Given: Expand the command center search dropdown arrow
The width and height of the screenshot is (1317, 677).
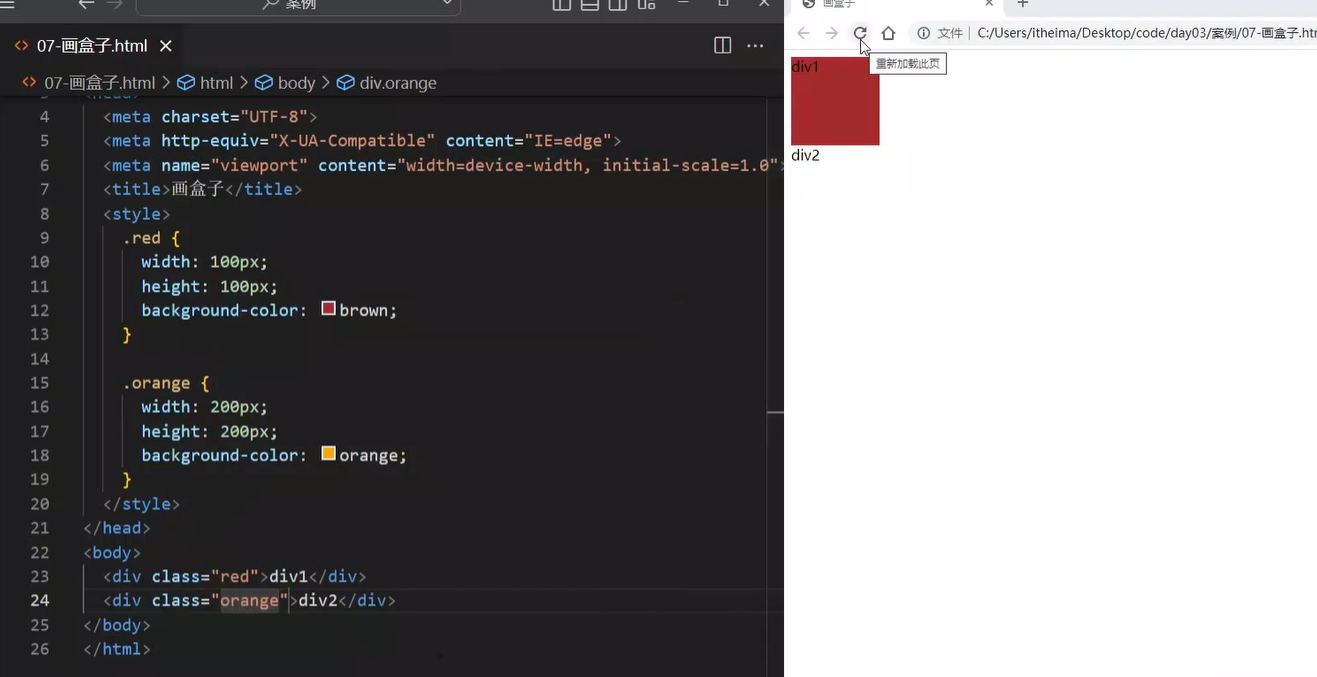Looking at the screenshot, I should (447, 4).
